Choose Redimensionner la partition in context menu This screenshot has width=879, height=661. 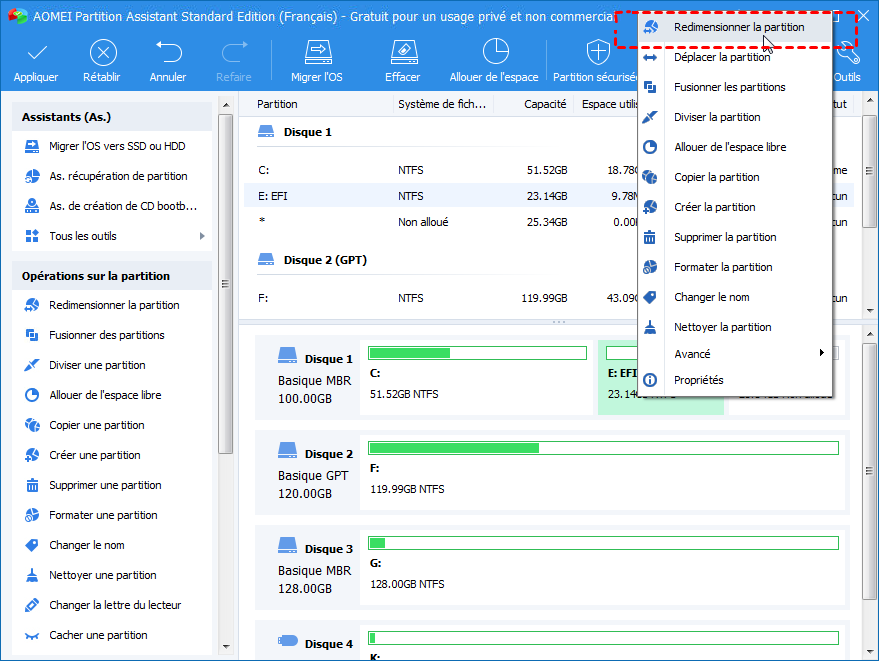pos(734,27)
